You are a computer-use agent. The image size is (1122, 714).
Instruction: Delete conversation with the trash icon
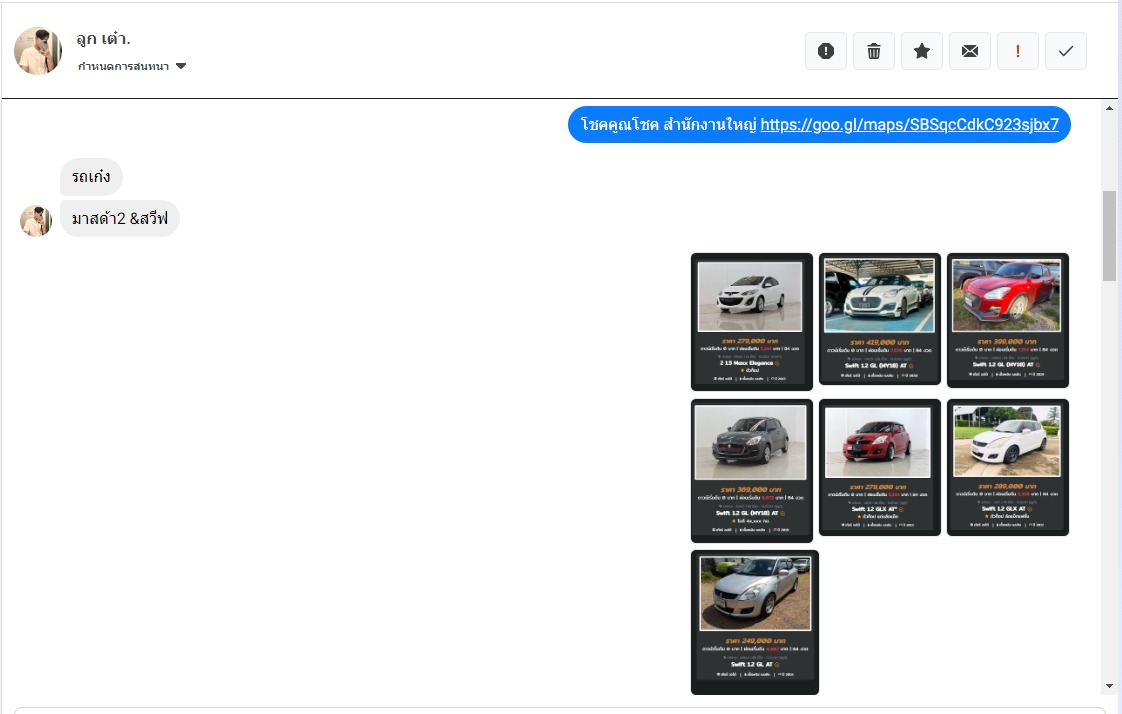pyautogui.click(x=874, y=51)
